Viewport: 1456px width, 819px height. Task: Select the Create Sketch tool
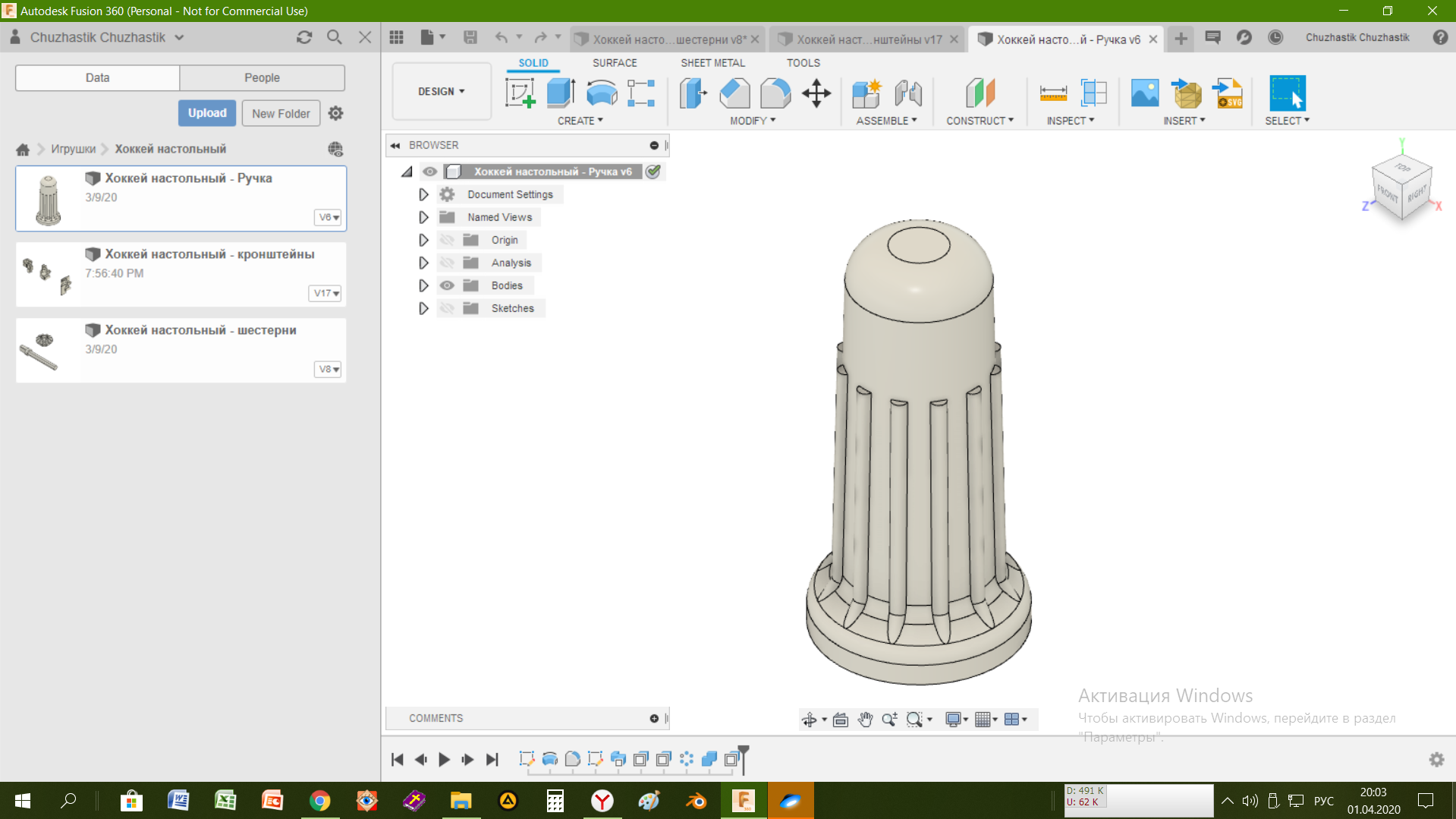click(x=520, y=93)
